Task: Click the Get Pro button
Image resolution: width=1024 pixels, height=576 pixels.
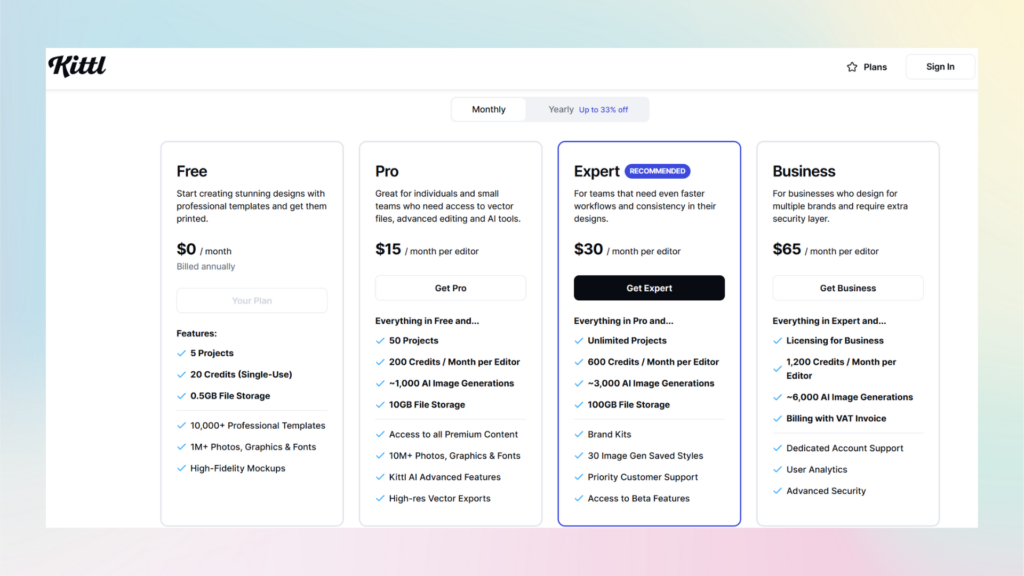Action: [451, 288]
